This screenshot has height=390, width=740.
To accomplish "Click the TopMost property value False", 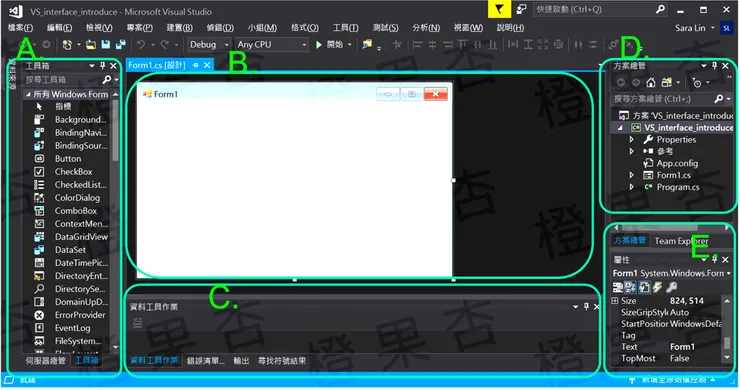I will point(679,358).
